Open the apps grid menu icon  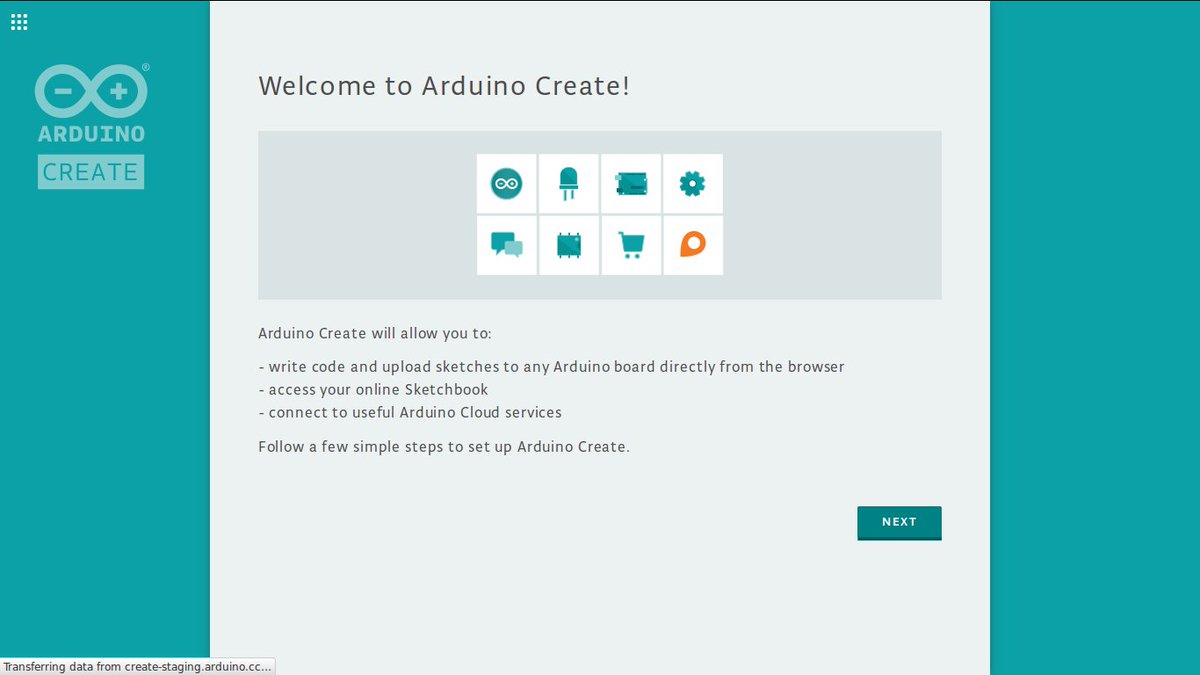pos(19,21)
